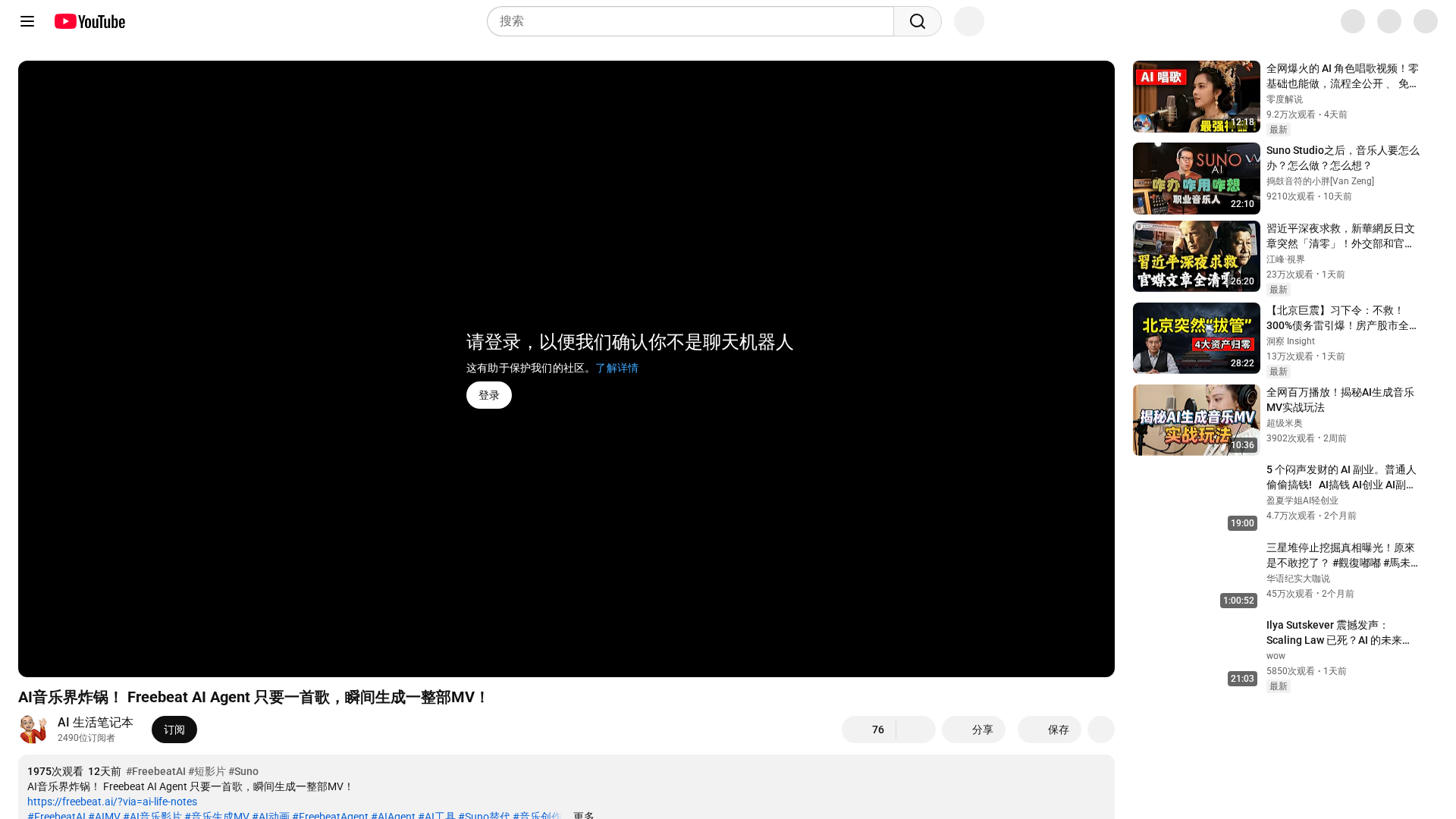
Task: Open AI 生活笔记本 channel avatar
Action: click(x=33, y=730)
